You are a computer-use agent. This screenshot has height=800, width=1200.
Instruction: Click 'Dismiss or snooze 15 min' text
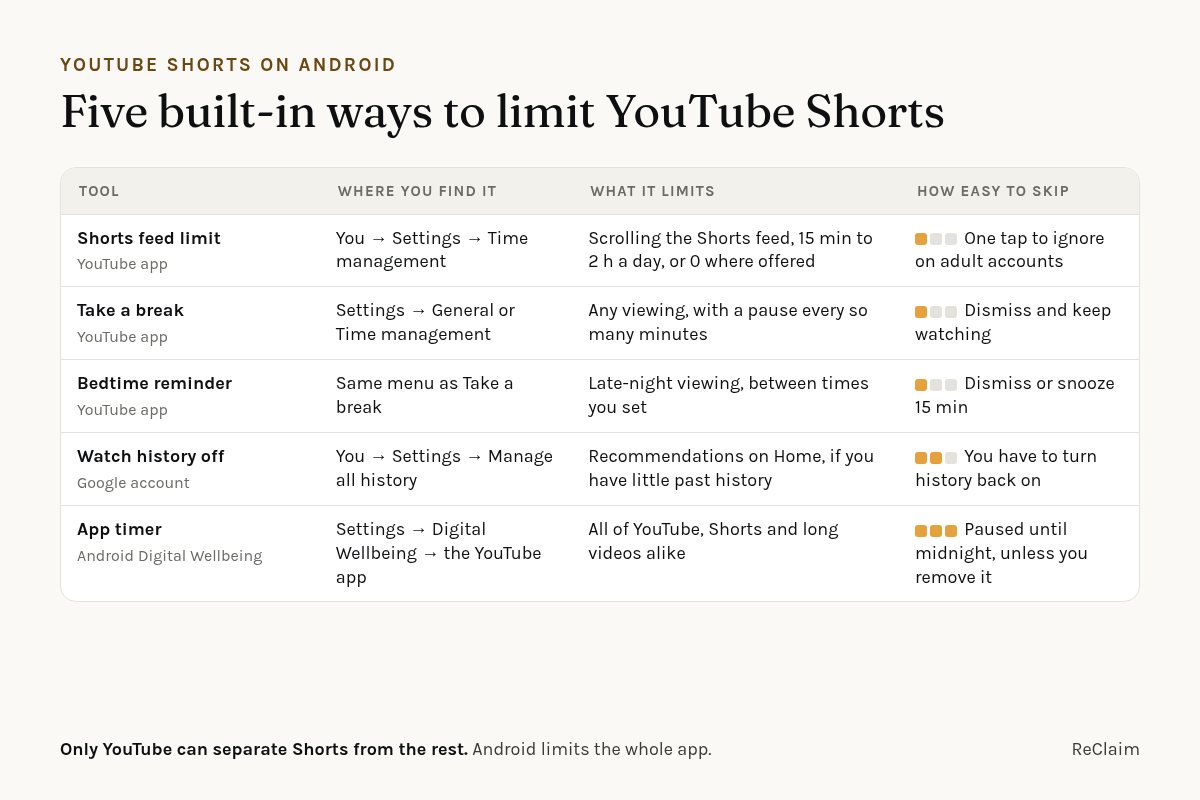click(1015, 395)
